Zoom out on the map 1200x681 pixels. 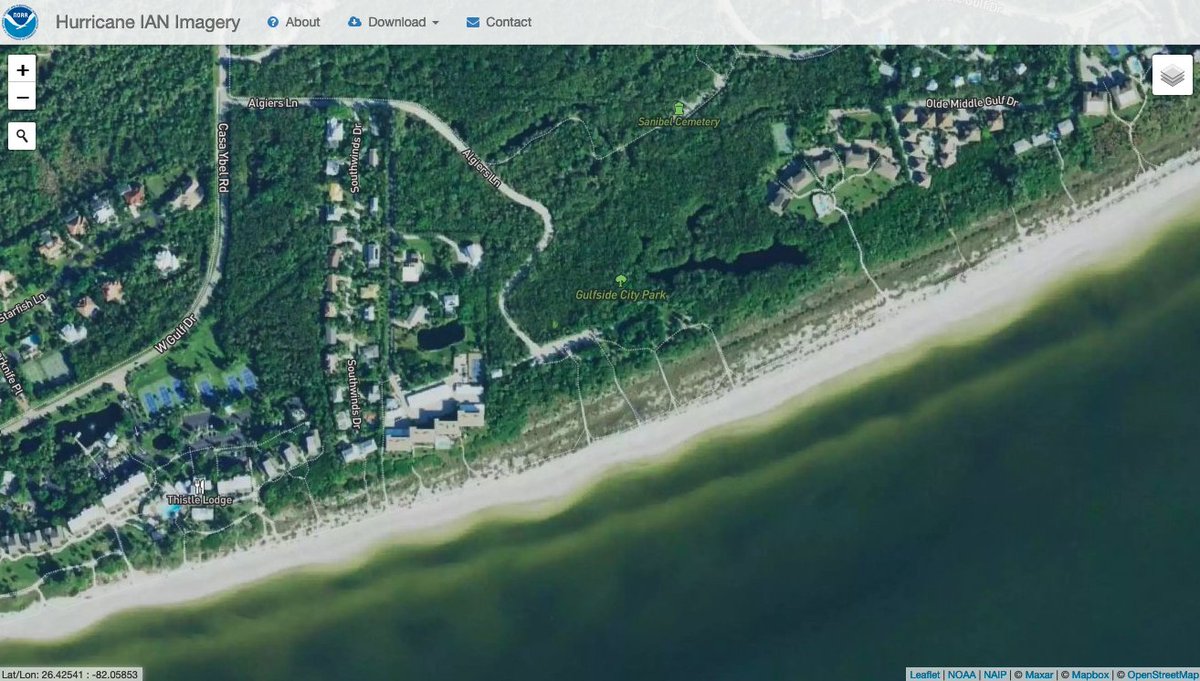click(x=22, y=97)
